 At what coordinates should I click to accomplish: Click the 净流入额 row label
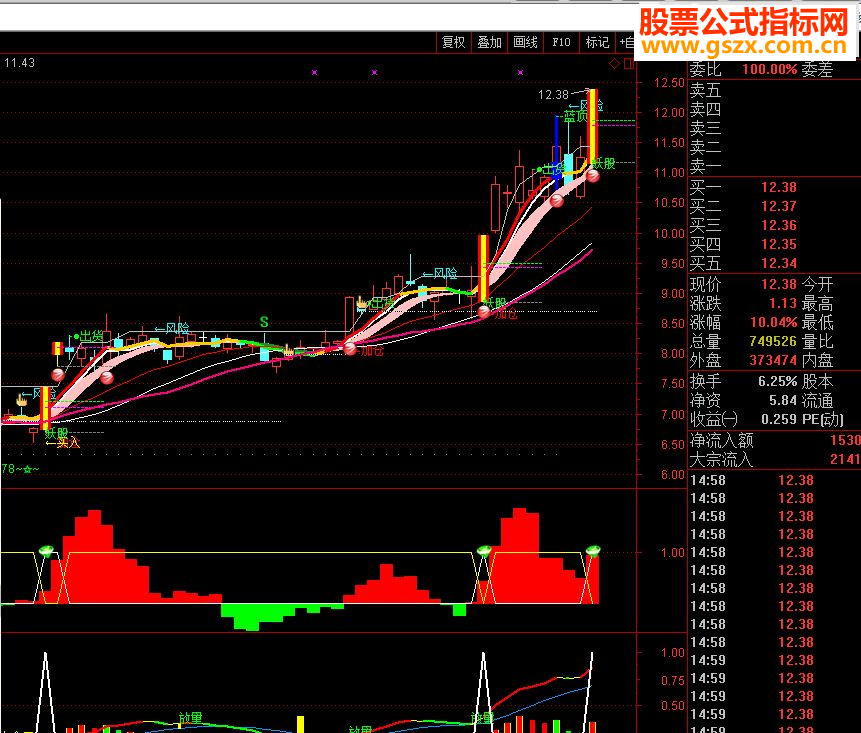(722, 440)
